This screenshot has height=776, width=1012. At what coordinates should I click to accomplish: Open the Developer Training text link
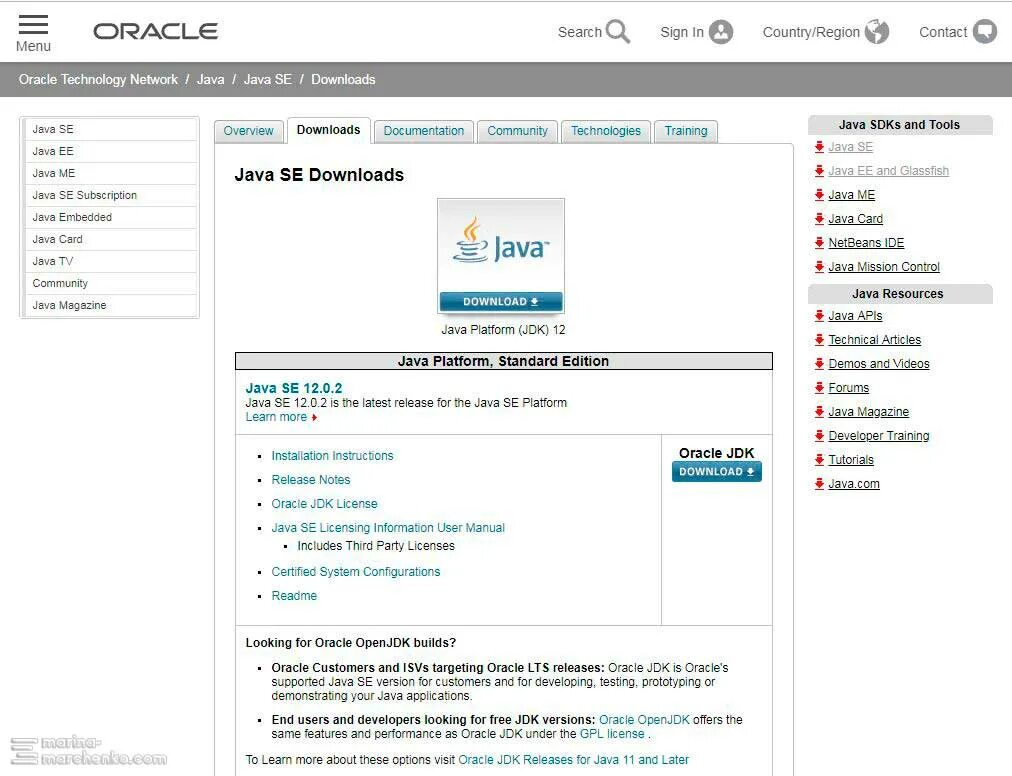(x=879, y=435)
